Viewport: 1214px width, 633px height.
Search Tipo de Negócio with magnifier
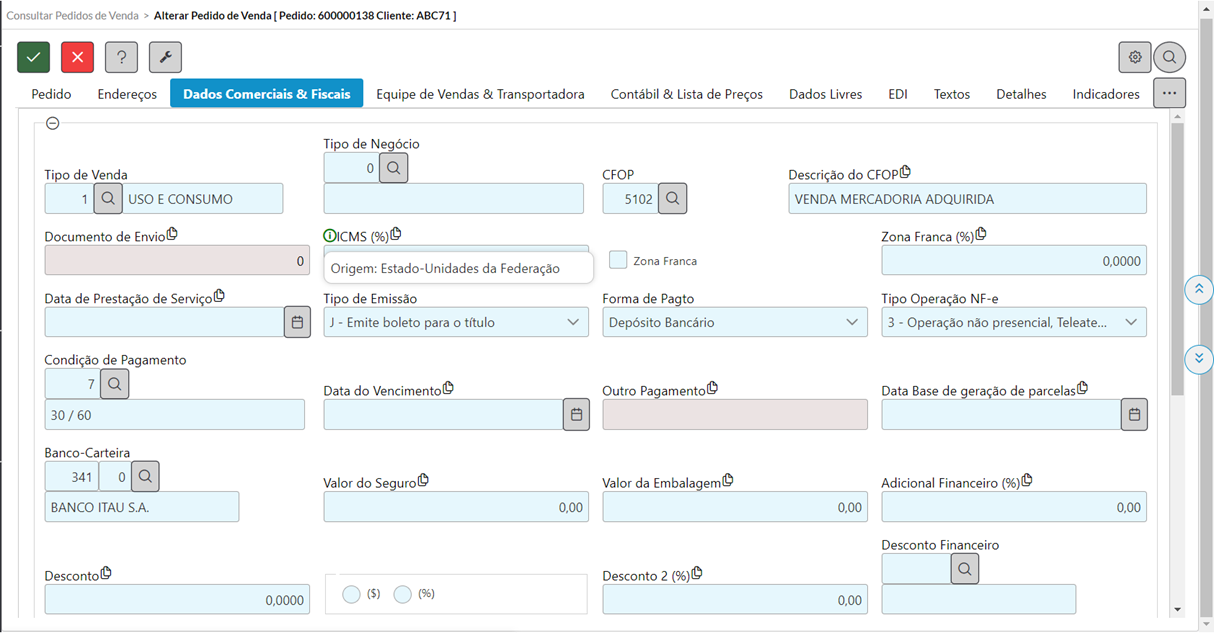[x=393, y=168]
